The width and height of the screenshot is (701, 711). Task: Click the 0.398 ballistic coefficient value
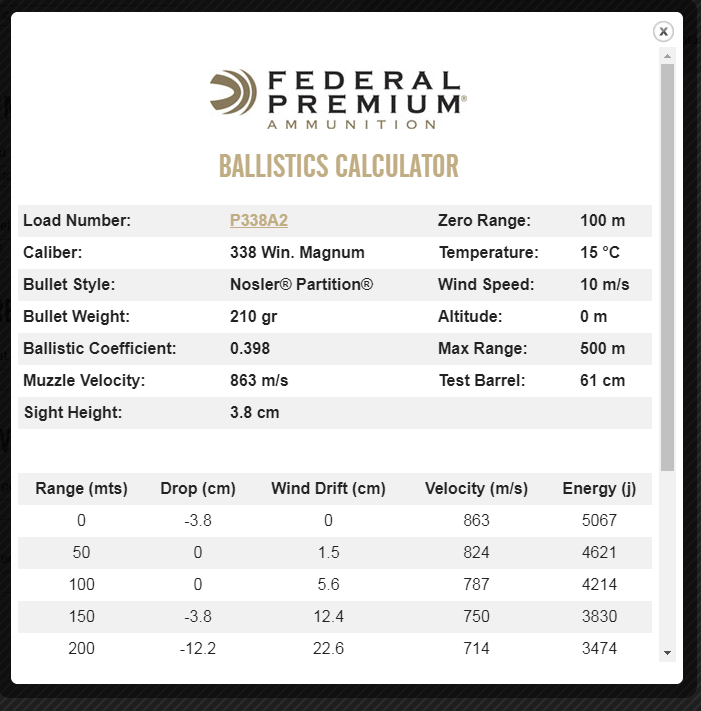coord(250,348)
